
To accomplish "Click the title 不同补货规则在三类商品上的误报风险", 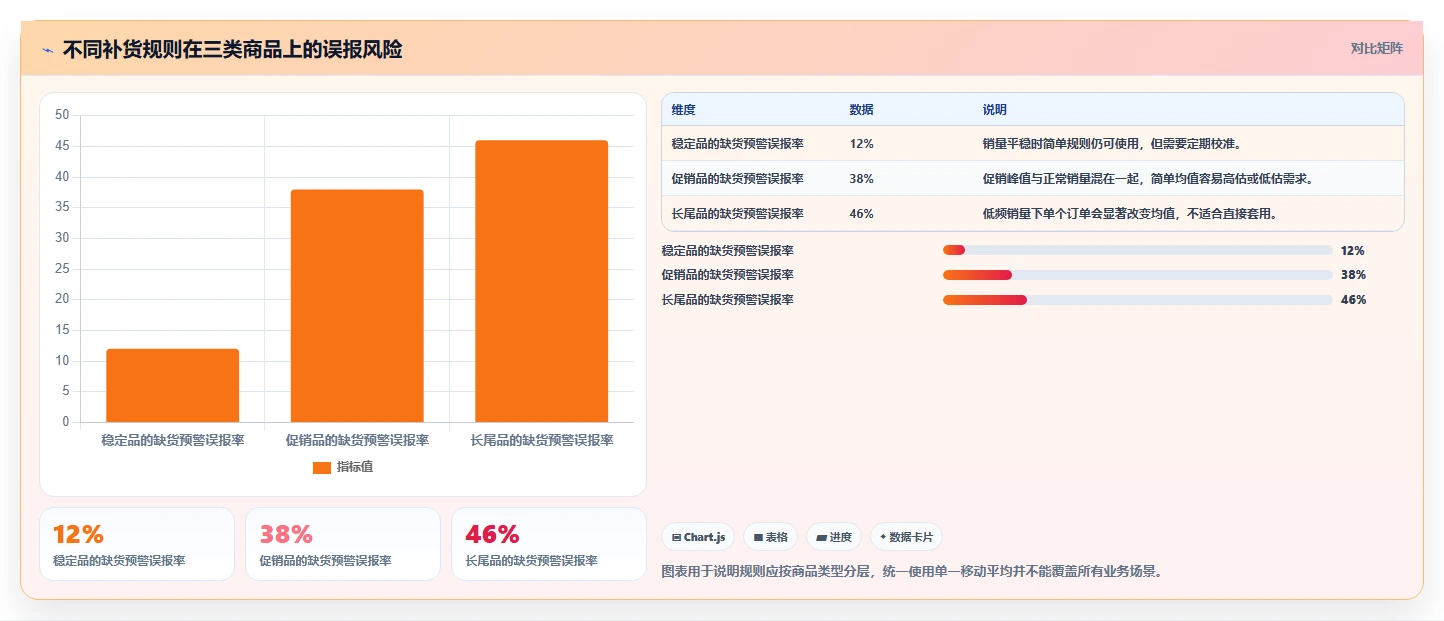I will pos(232,50).
